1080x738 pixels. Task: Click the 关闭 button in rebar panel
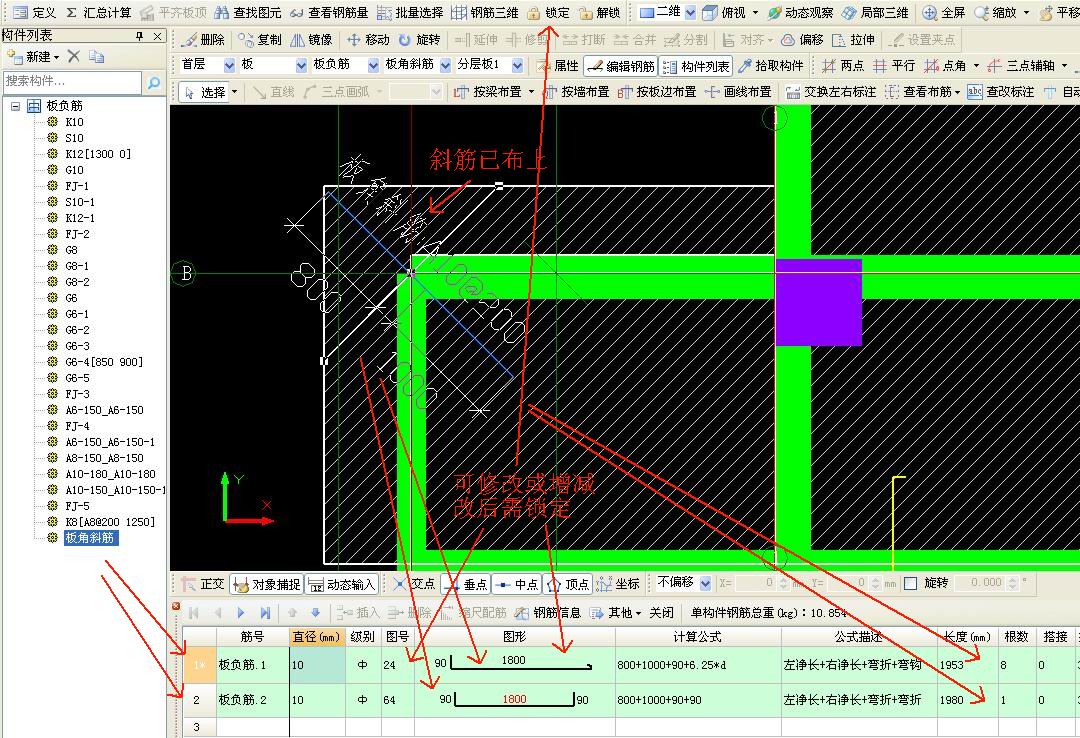[661, 612]
